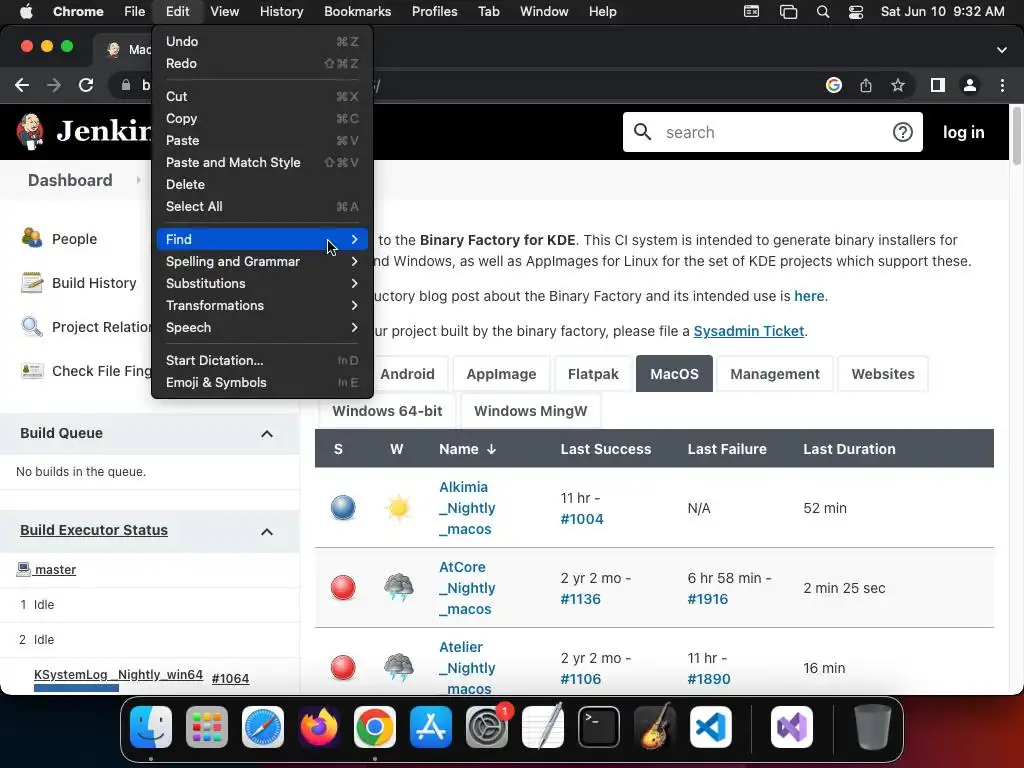Open the History menu in the menu bar
Screen dimensions: 1024x768
pos(281,12)
